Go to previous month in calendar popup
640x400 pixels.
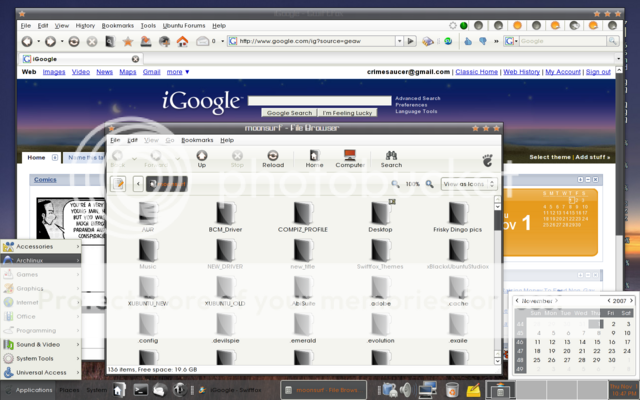point(517,301)
